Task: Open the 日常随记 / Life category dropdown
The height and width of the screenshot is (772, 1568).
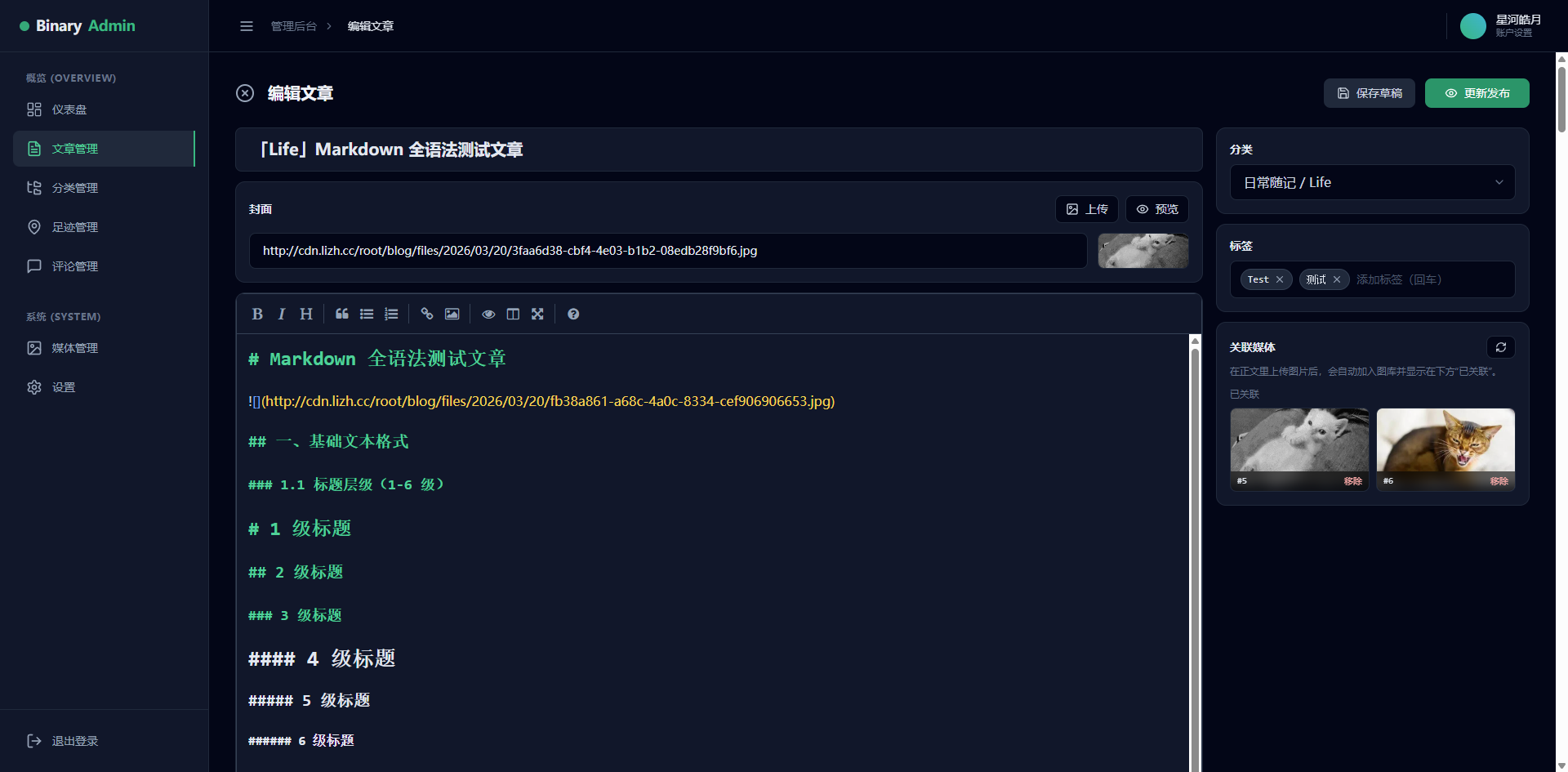Action: [x=1373, y=182]
